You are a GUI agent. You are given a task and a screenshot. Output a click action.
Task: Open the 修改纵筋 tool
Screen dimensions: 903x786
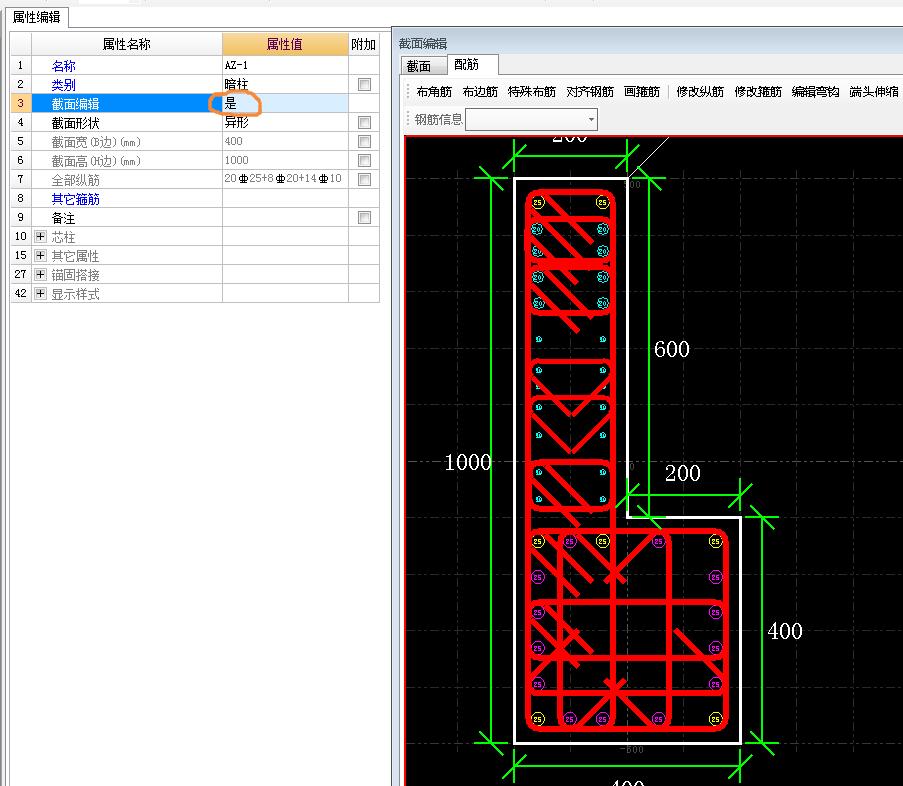point(700,92)
